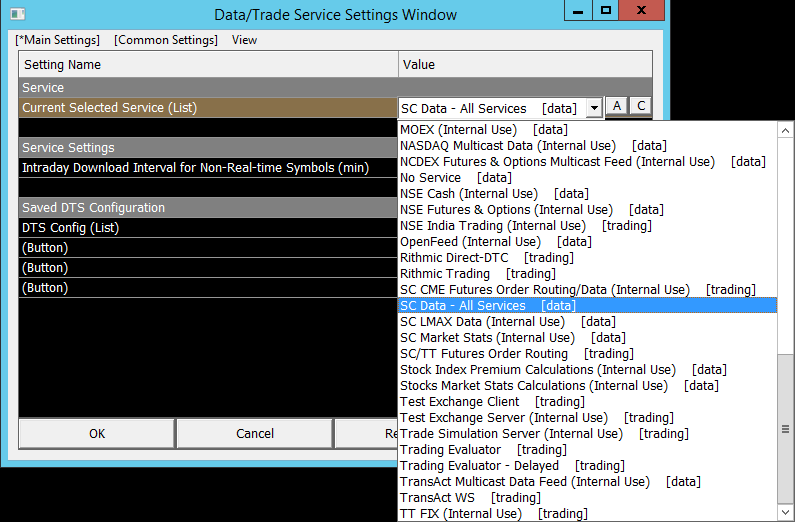
Task: Select Stocks Market Stats Calculations
Action: pos(588,386)
